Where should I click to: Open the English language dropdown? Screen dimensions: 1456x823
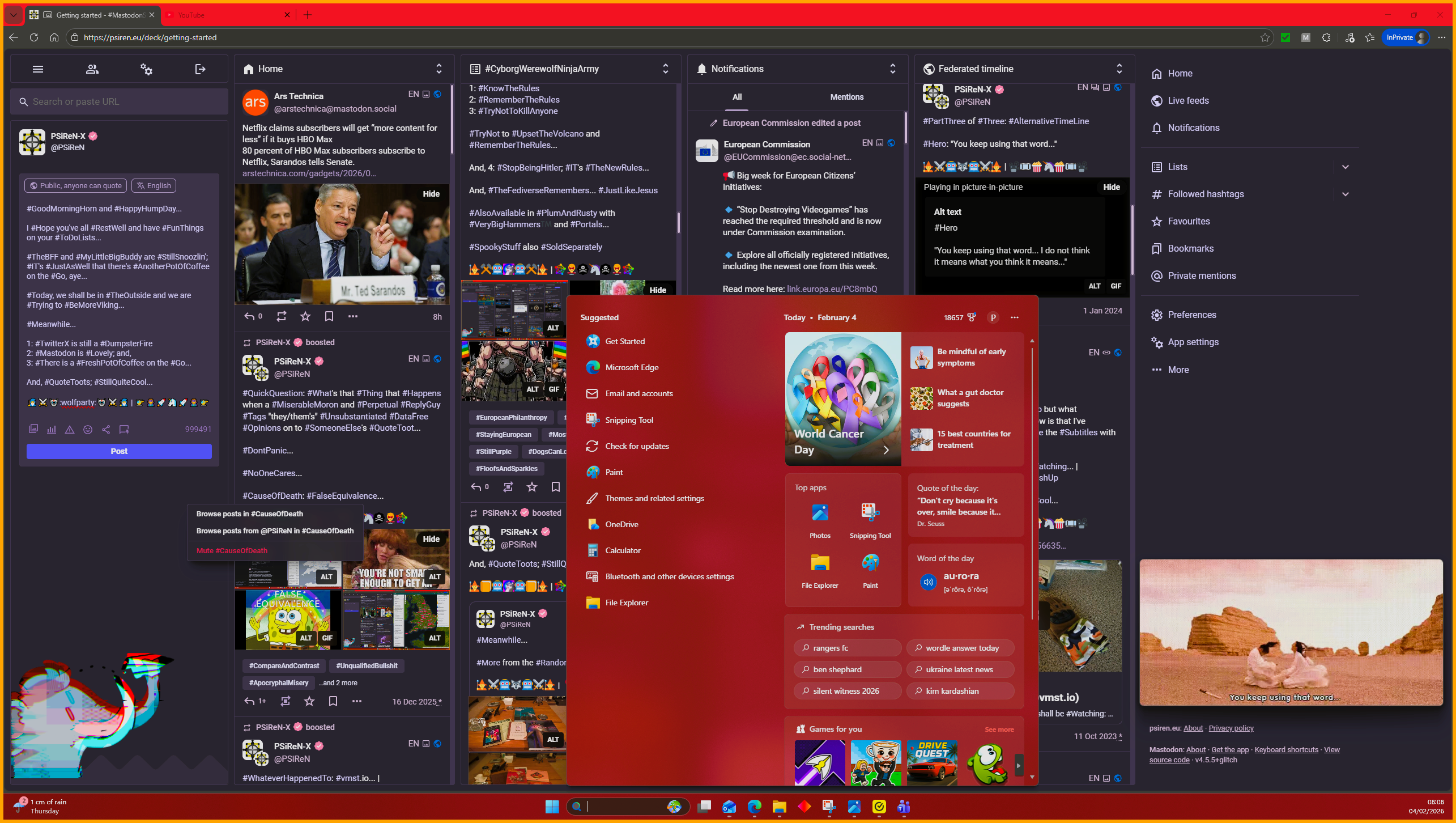click(x=154, y=185)
